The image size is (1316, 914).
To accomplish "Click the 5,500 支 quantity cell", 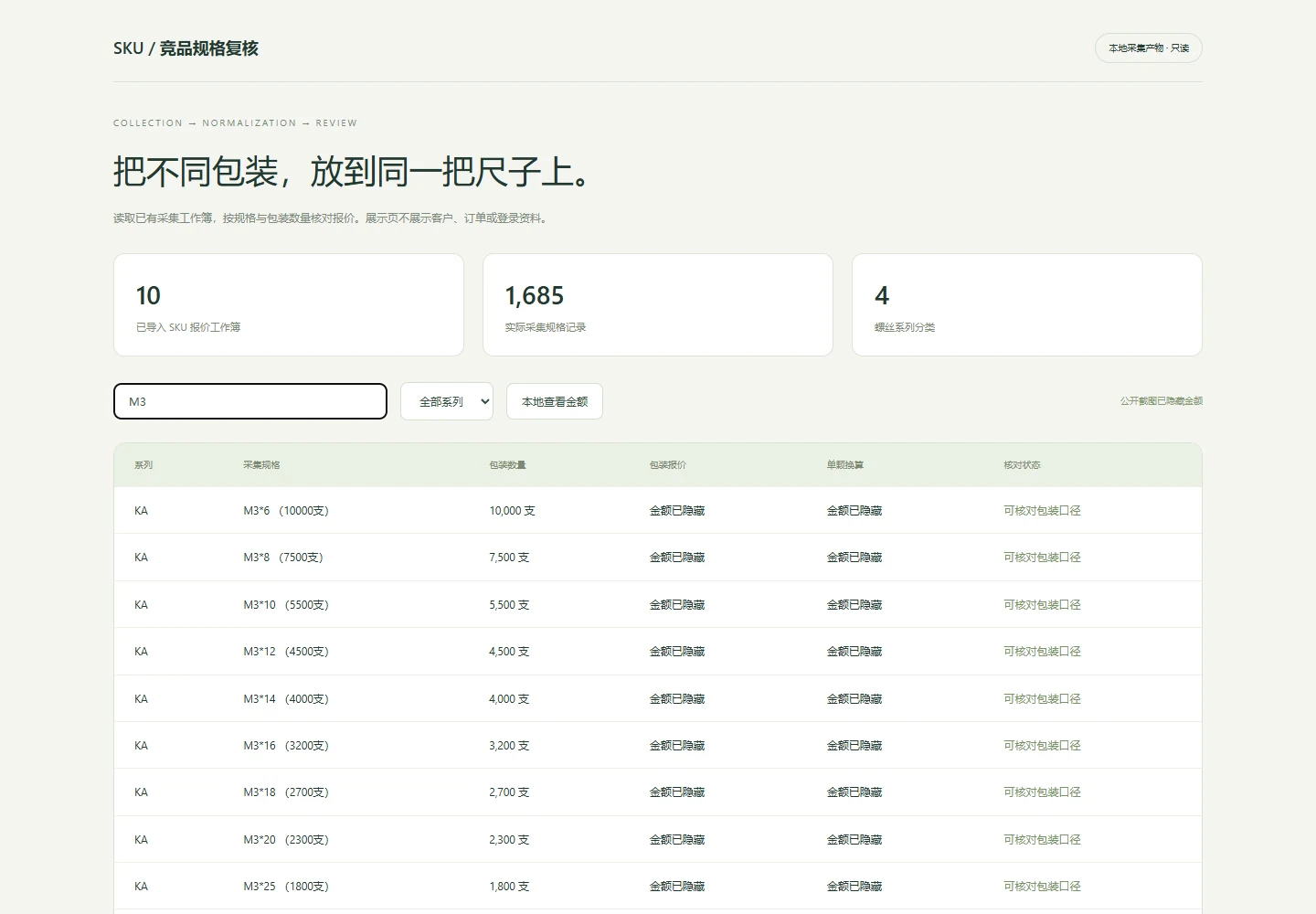I will pyautogui.click(x=509, y=605).
